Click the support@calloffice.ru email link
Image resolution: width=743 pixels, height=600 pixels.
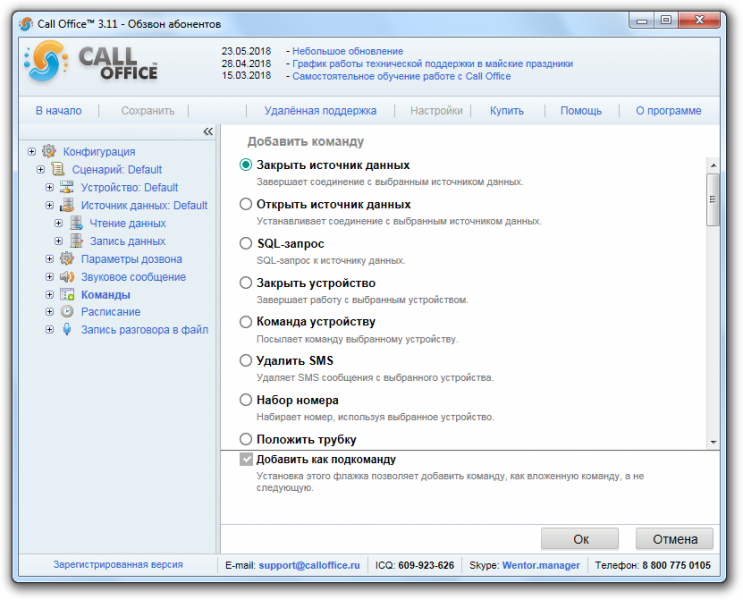(309, 565)
